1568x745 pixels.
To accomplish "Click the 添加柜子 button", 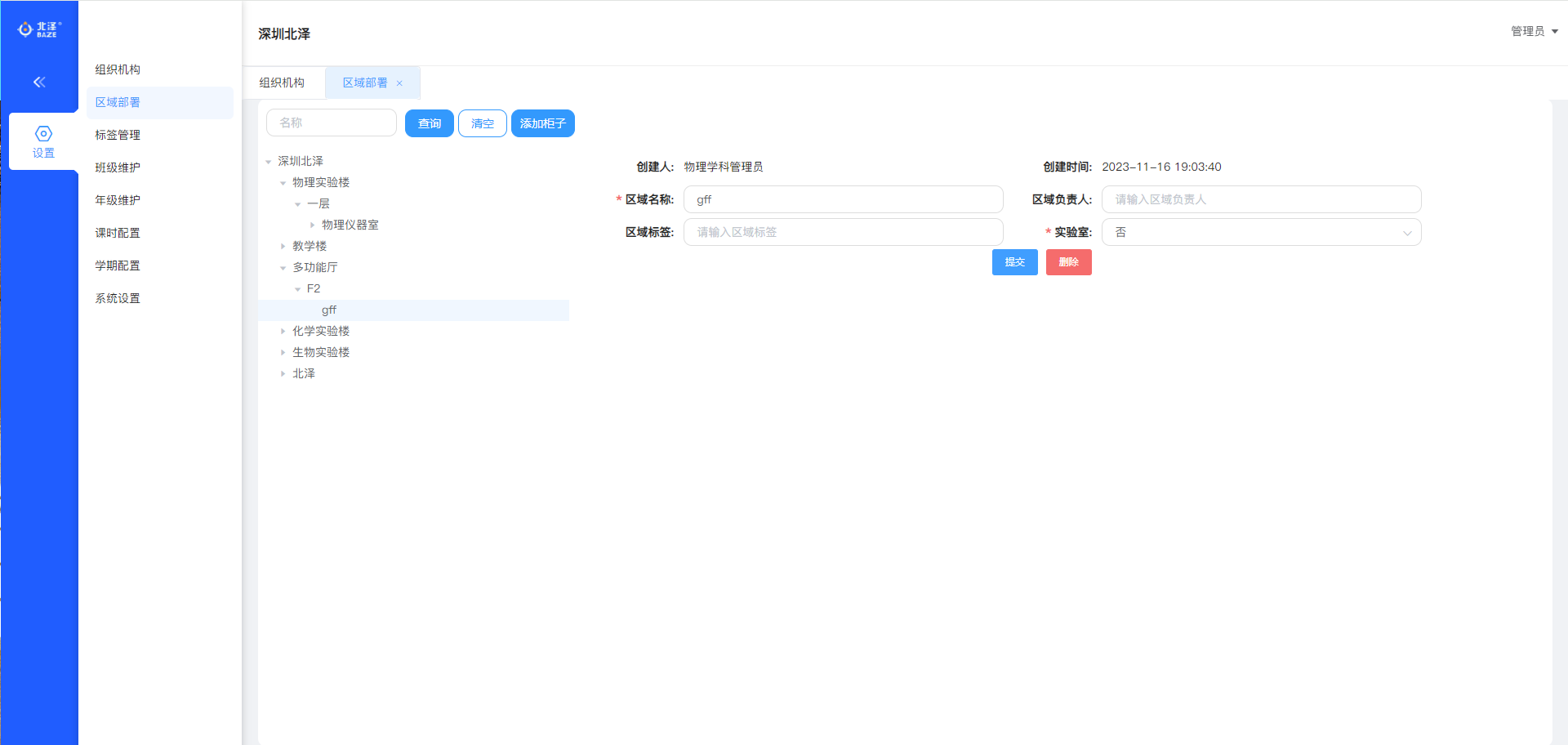I will coord(542,123).
